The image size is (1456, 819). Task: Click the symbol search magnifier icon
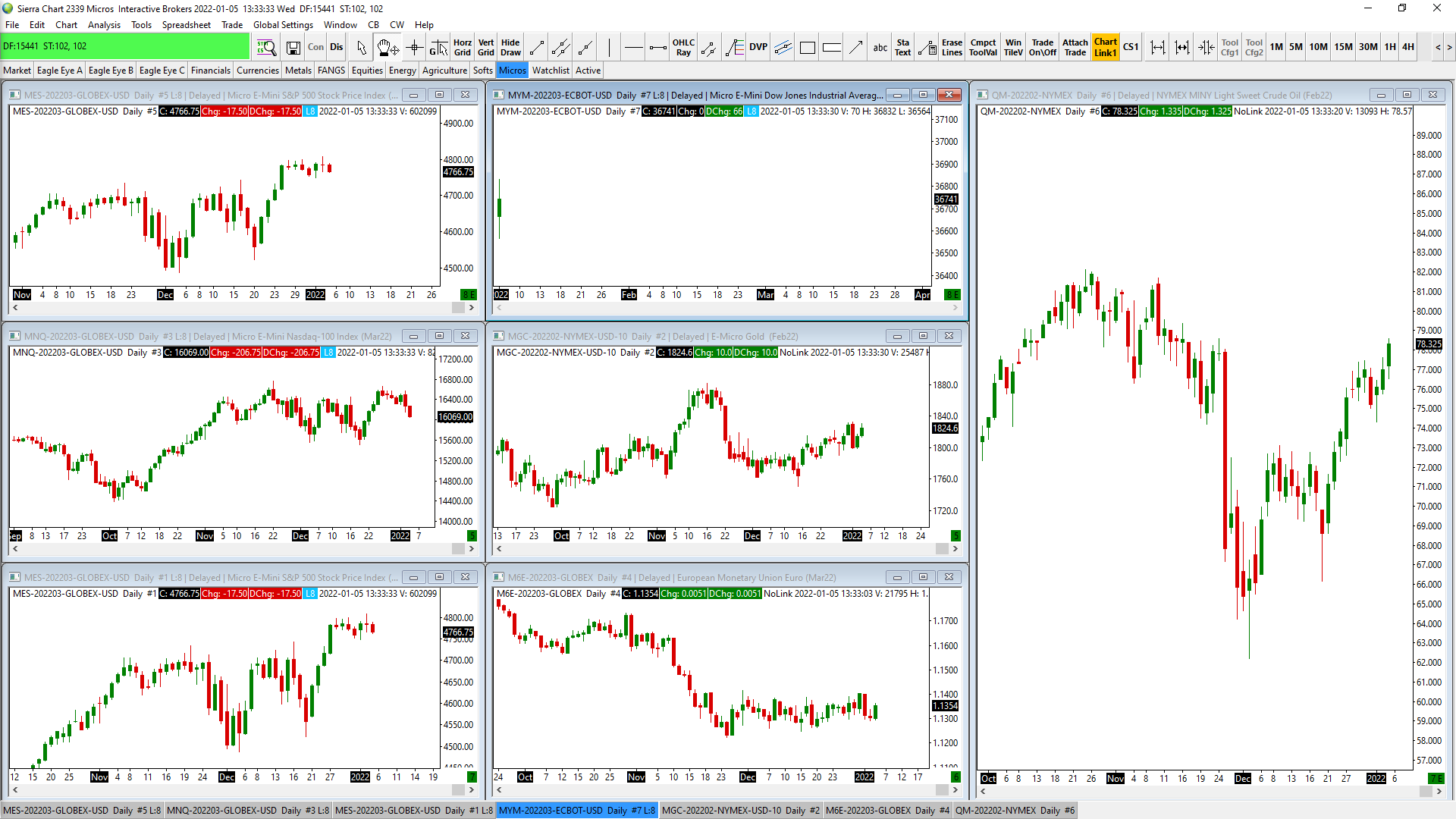tap(266, 47)
